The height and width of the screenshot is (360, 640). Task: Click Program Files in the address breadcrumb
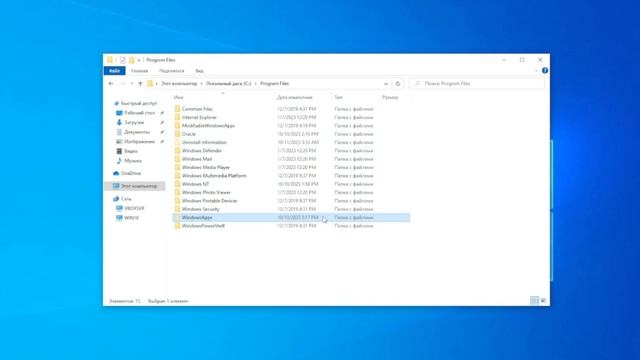point(274,84)
